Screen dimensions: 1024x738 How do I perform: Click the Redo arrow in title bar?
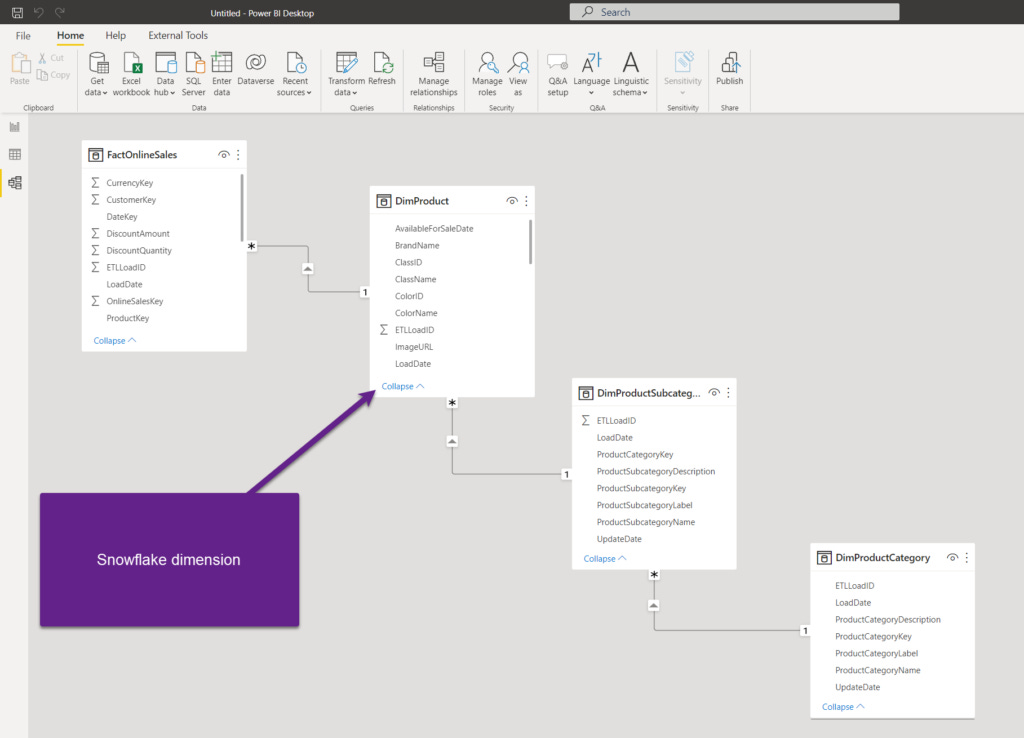[60, 12]
